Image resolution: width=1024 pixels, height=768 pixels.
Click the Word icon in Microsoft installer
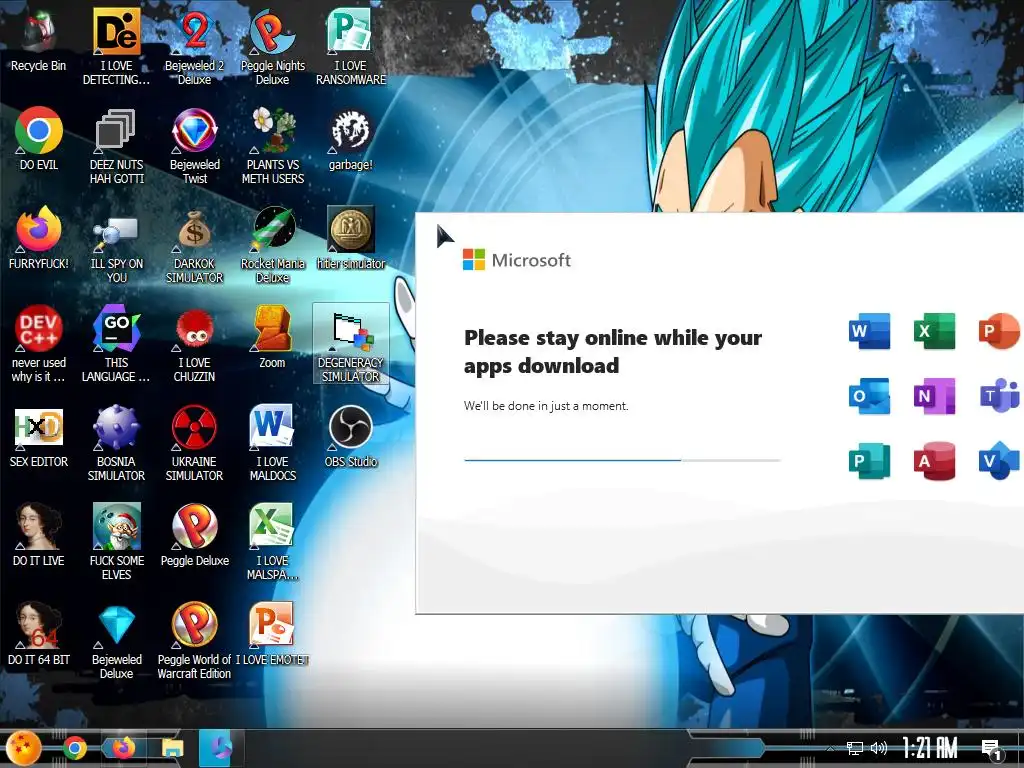[869, 331]
